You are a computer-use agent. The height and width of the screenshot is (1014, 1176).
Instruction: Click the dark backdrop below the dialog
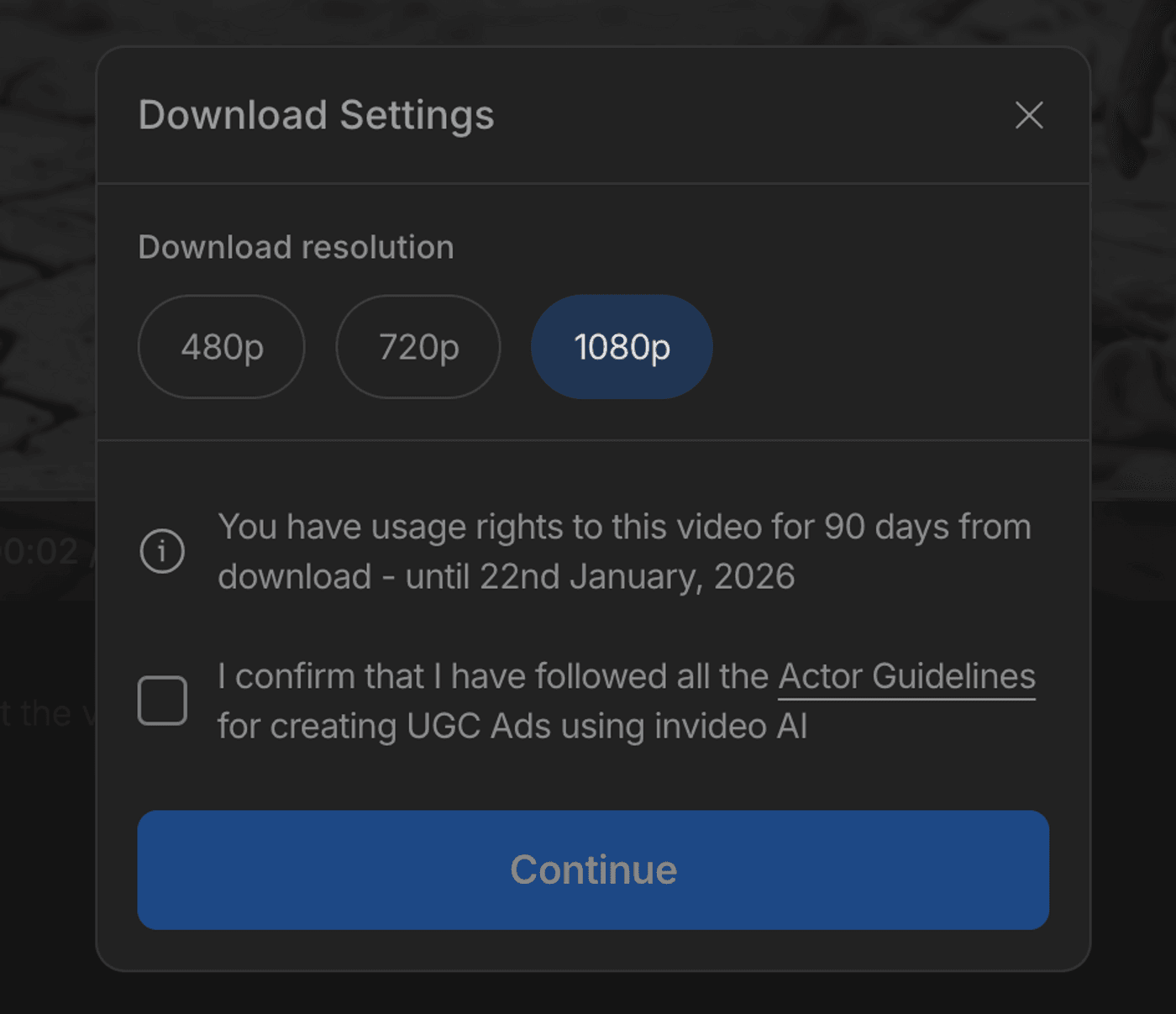point(588,996)
